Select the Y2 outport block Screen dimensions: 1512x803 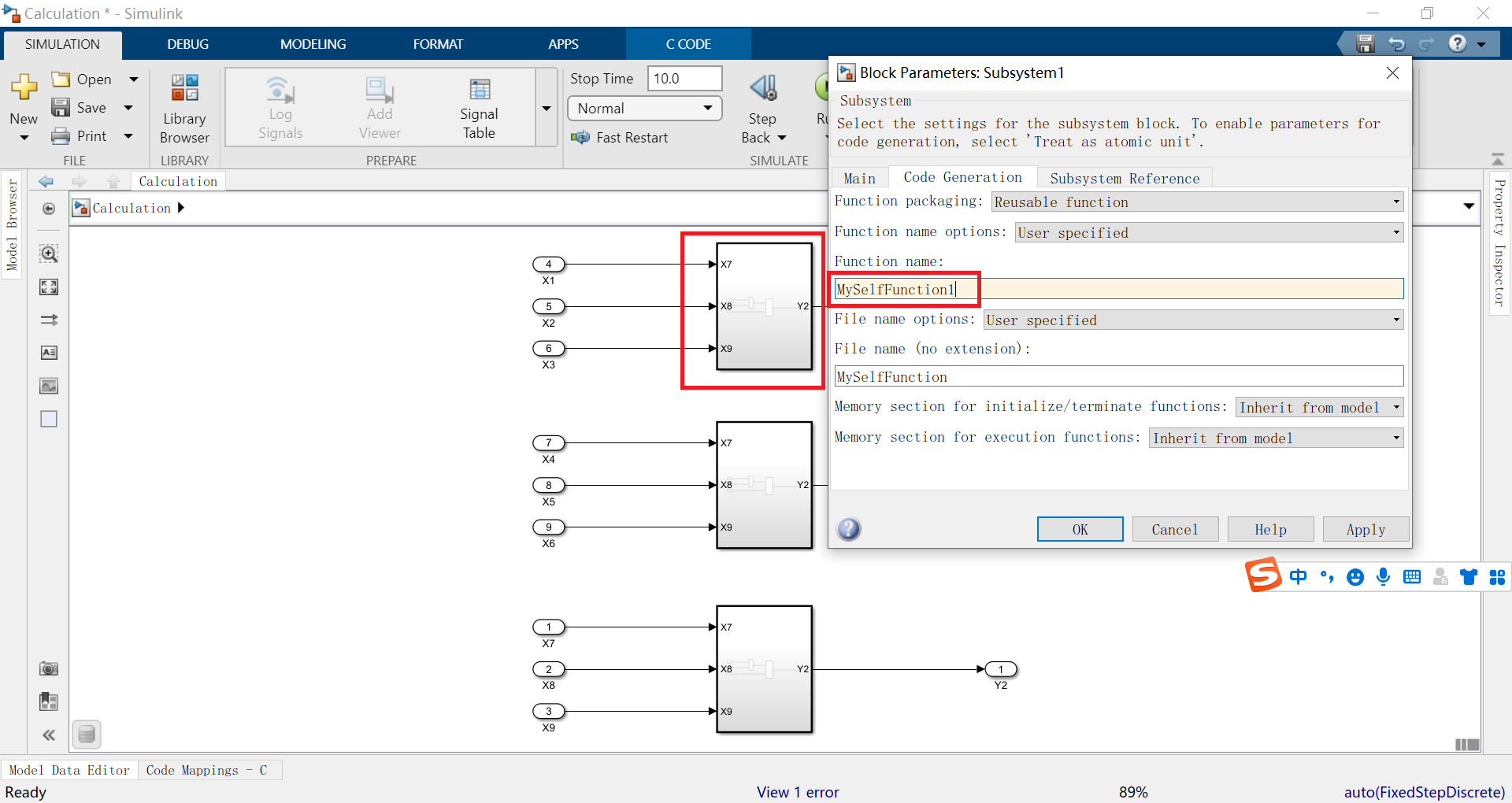tap(1001, 669)
